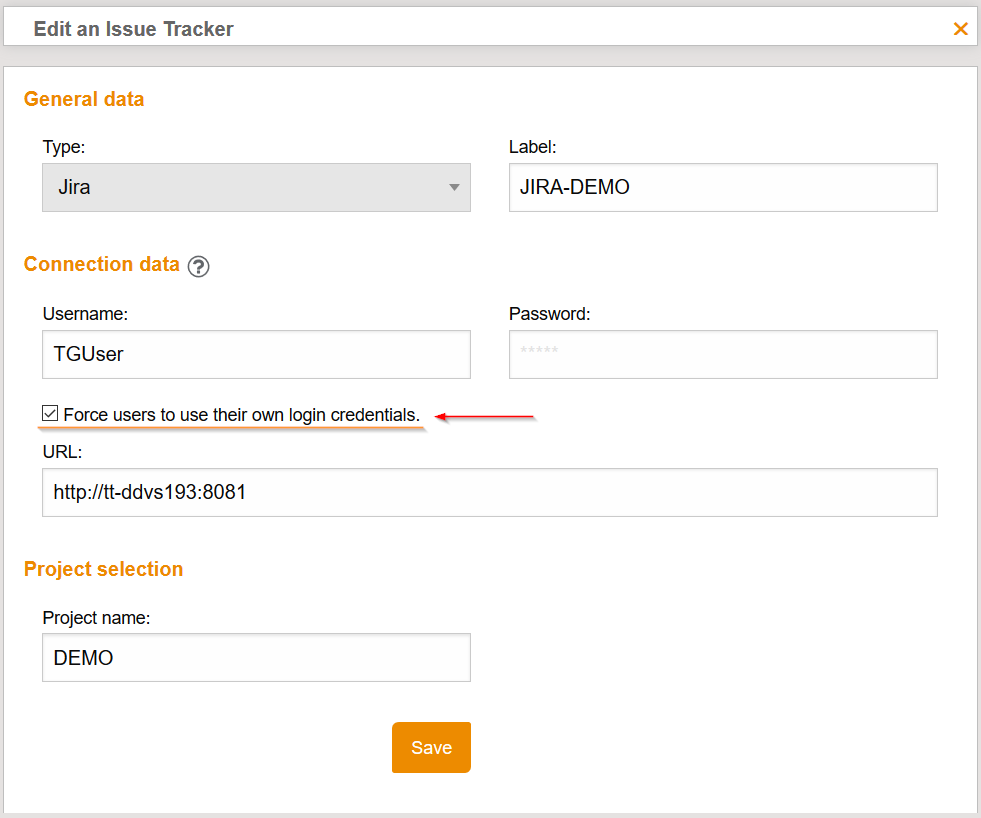This screenshot has width=981, height=818.
Task: Click the 'Force users to use their own login credentials' text
Action: pyautogui.click(x=241, y=414)
